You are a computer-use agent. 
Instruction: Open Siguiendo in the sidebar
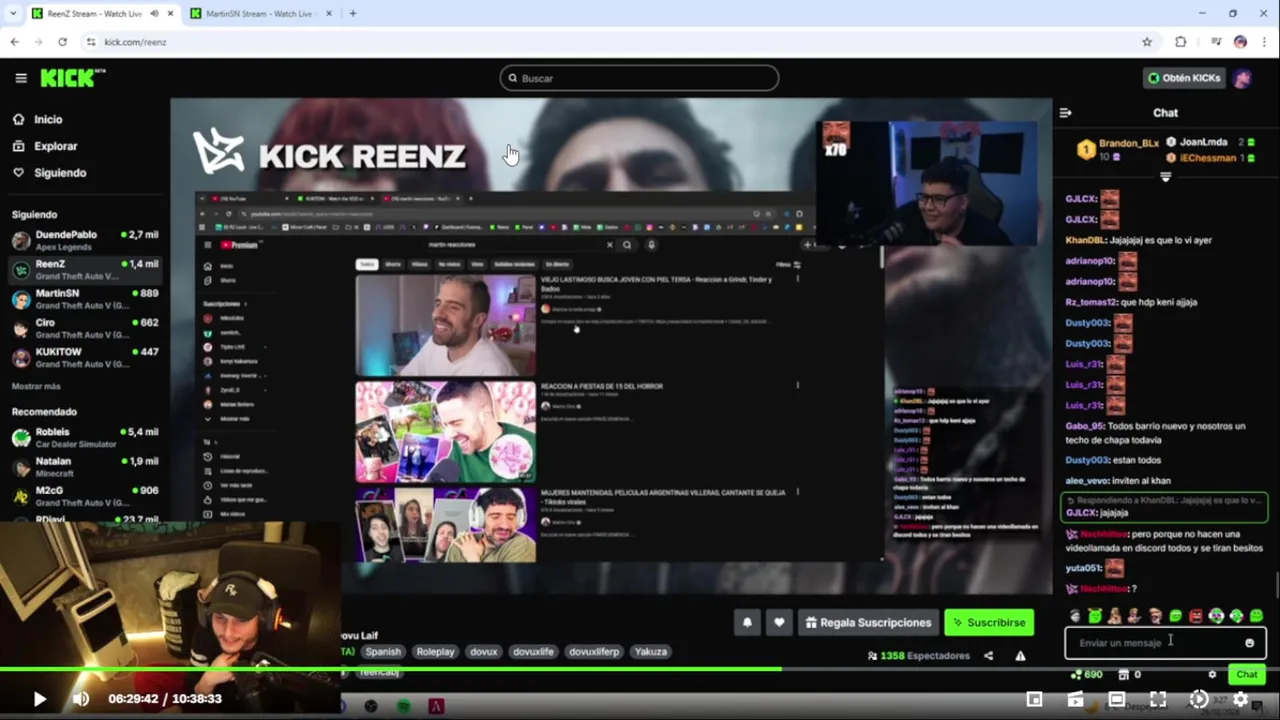click(x=49, y=173)
